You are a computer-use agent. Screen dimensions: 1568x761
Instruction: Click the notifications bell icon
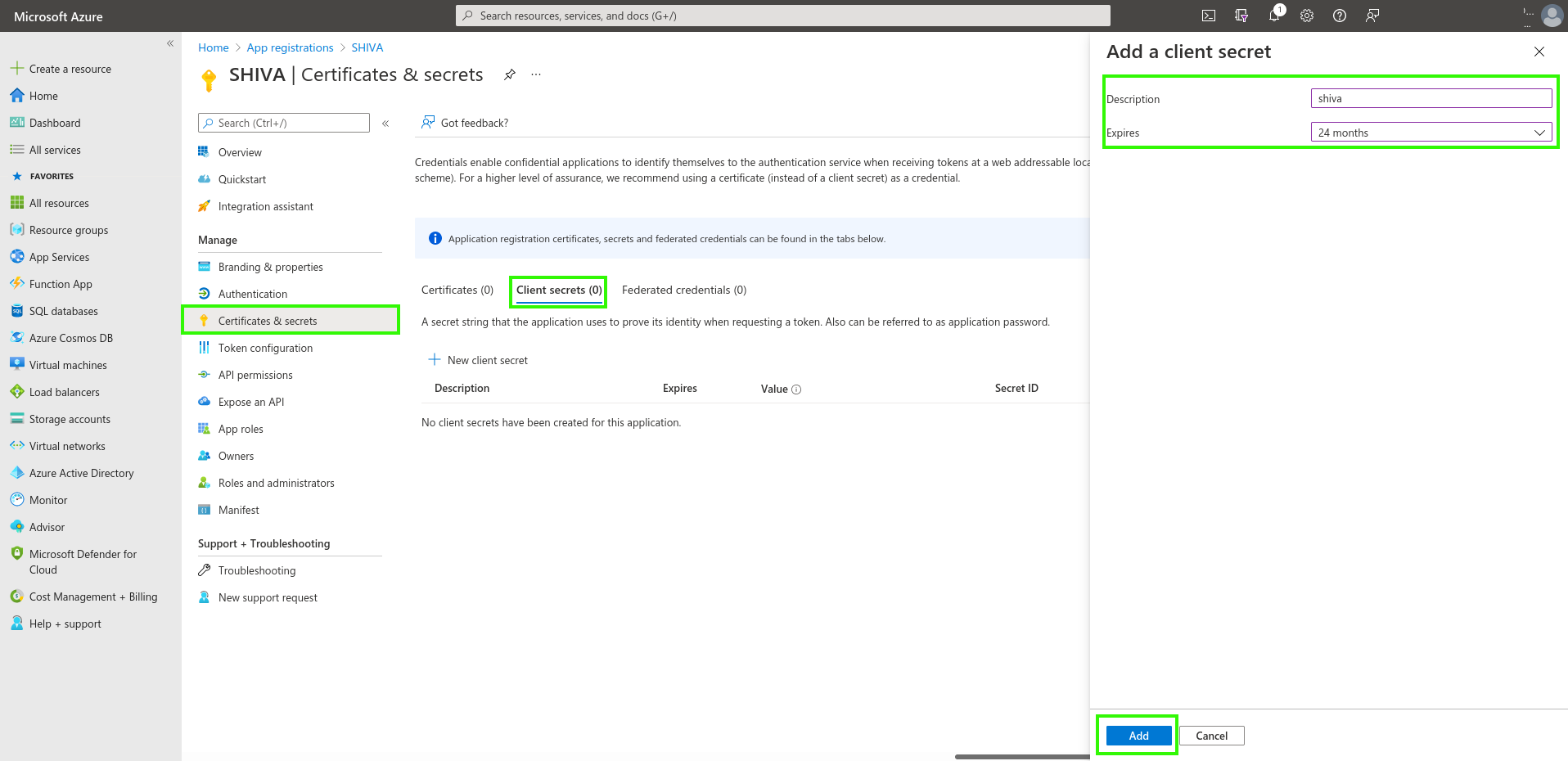1274,16
